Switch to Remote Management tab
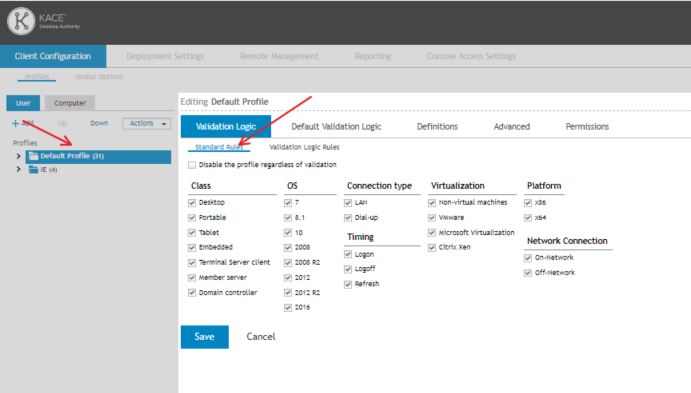The width and height of the screenshot is (691, 393). click(x=279, y=56)
